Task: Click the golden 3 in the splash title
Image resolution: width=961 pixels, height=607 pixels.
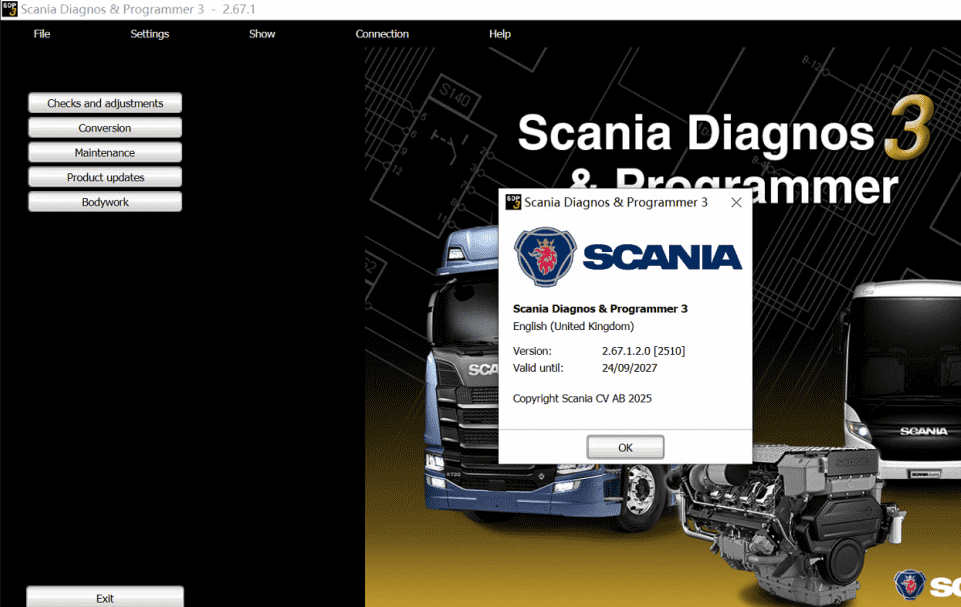Action: (909, 131)
